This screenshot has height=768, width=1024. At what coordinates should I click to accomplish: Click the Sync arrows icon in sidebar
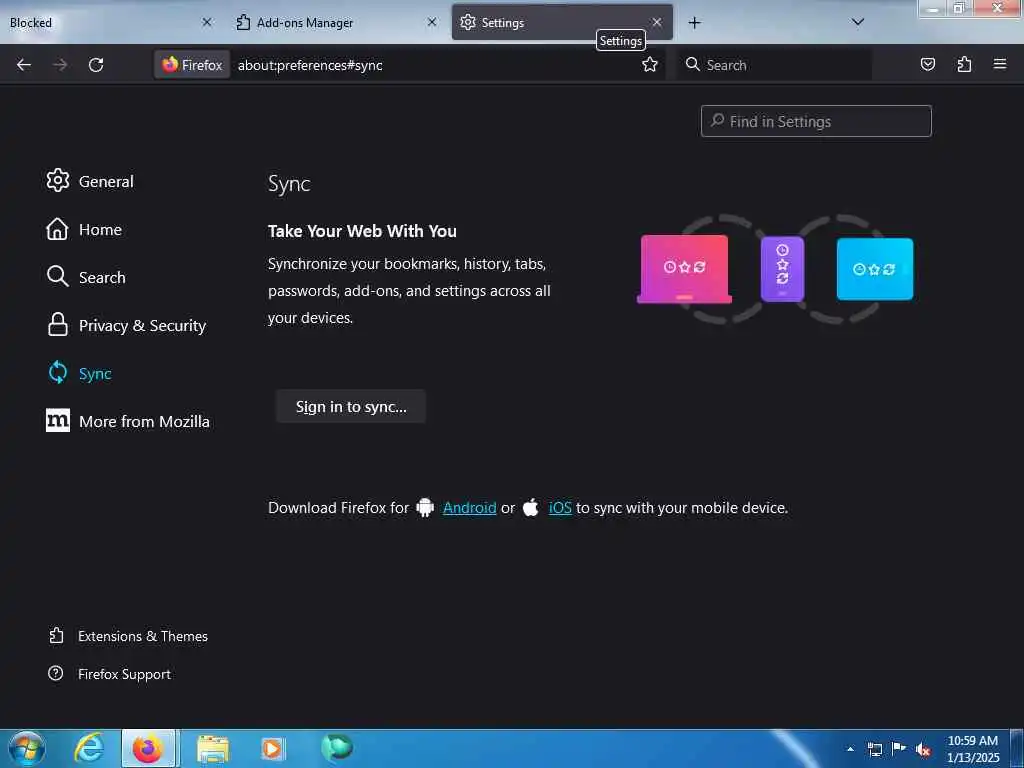57,372
